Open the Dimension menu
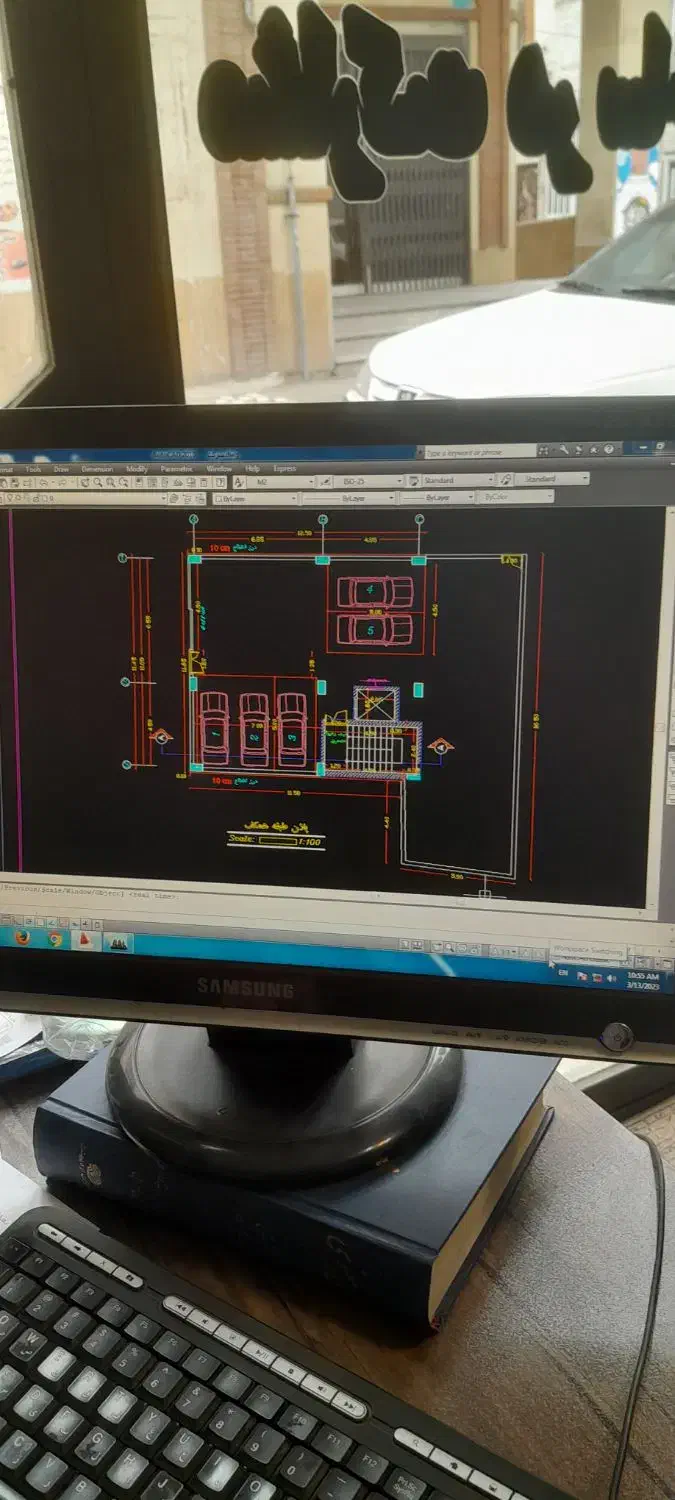This screenshot has width=675, height=1500. 97,468
